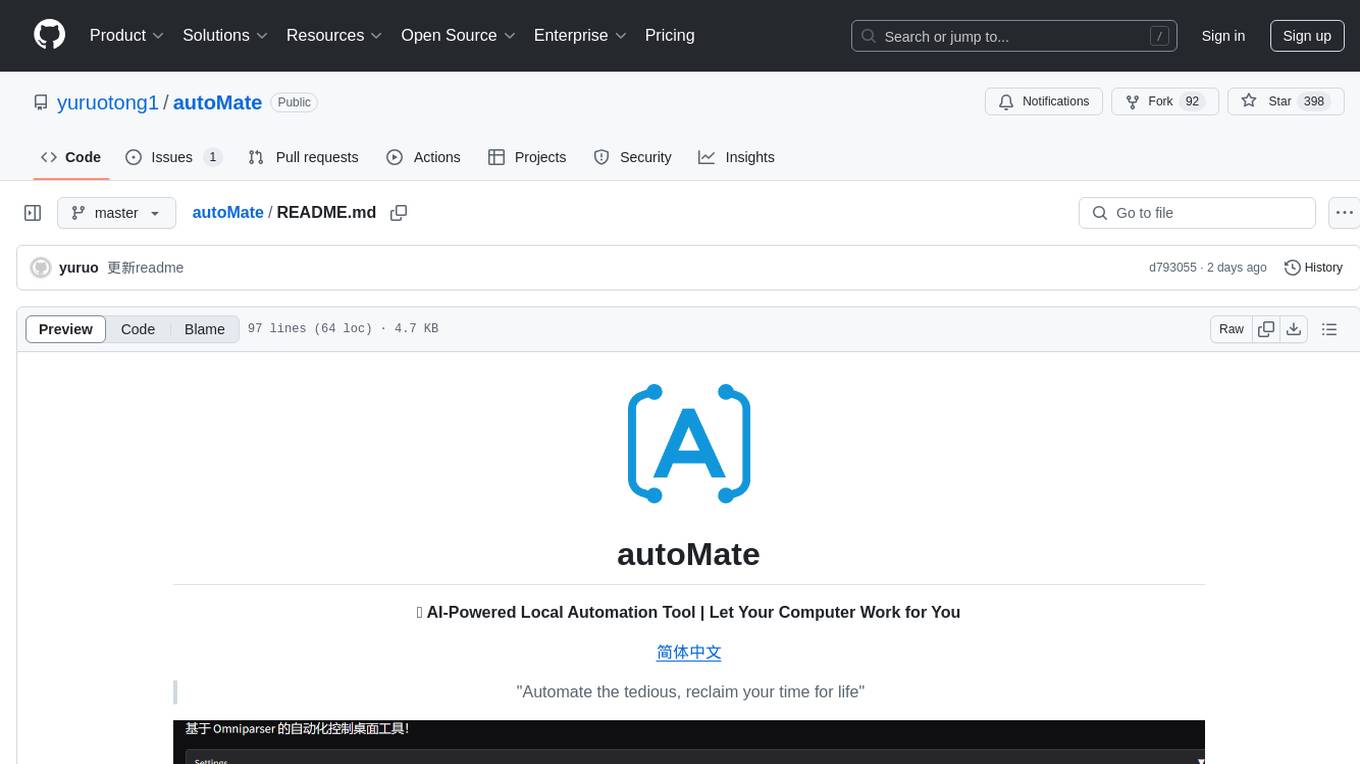This screenshot has width=1360, height=764.
Task: View the Insights tab
Action: coord(736,157)
